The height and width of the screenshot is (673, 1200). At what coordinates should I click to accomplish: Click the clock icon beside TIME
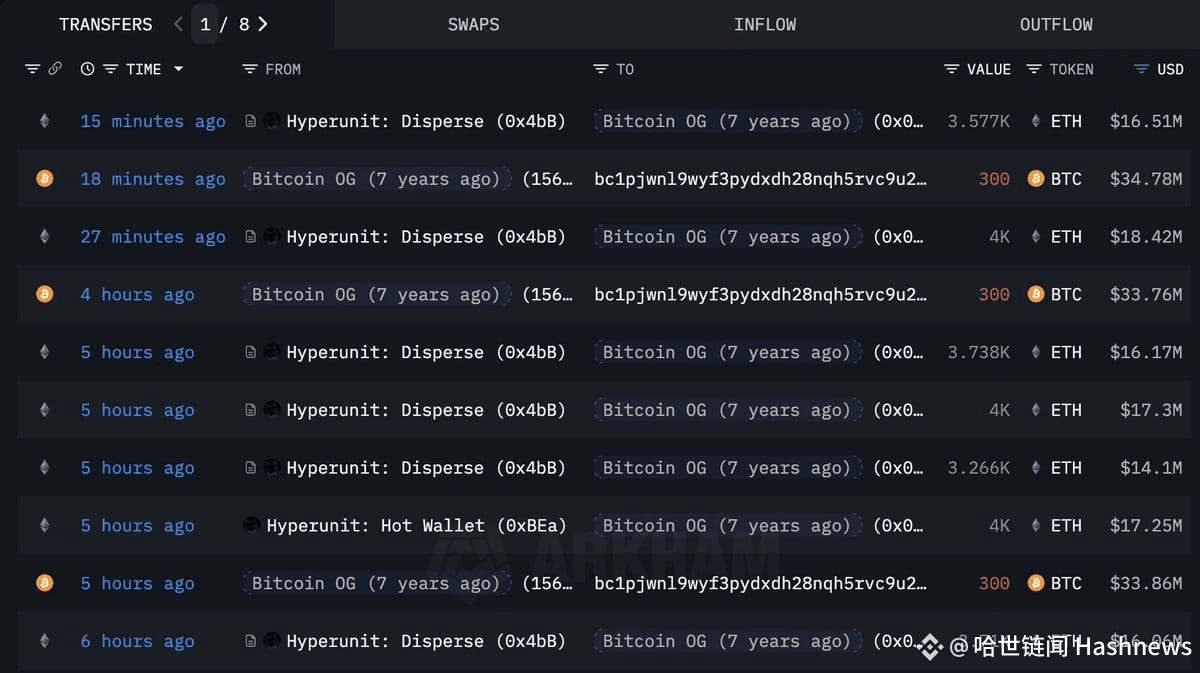(x=88, y=69)
